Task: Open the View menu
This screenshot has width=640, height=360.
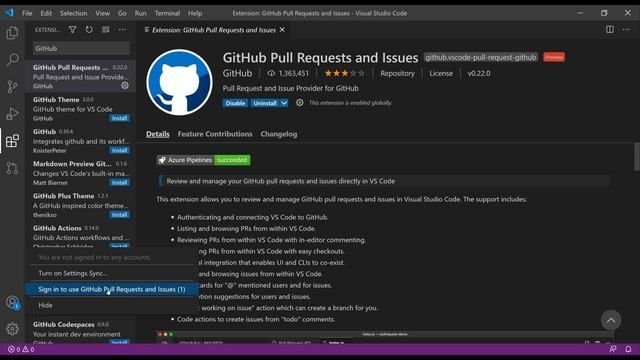Action: 102,13
